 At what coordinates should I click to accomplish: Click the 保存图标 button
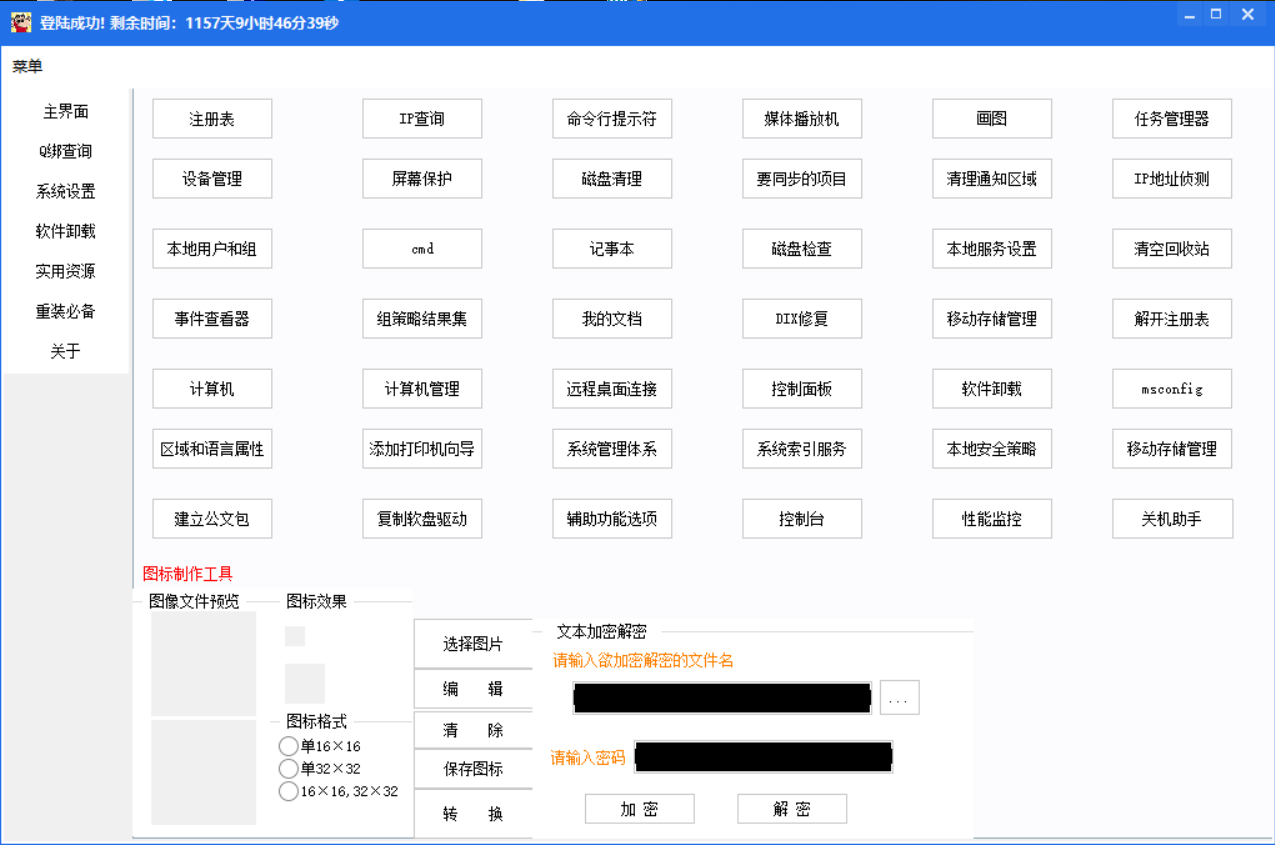point(473,769)
